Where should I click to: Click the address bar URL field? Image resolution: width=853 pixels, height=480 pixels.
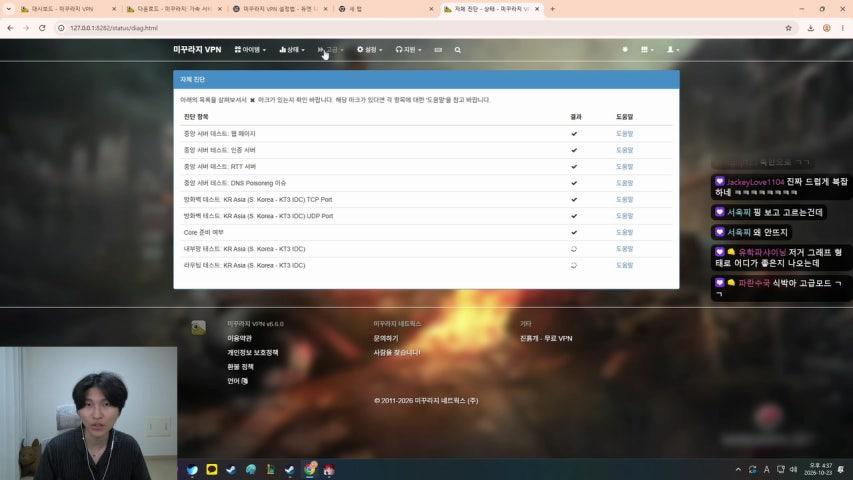(x=424, y=28)
